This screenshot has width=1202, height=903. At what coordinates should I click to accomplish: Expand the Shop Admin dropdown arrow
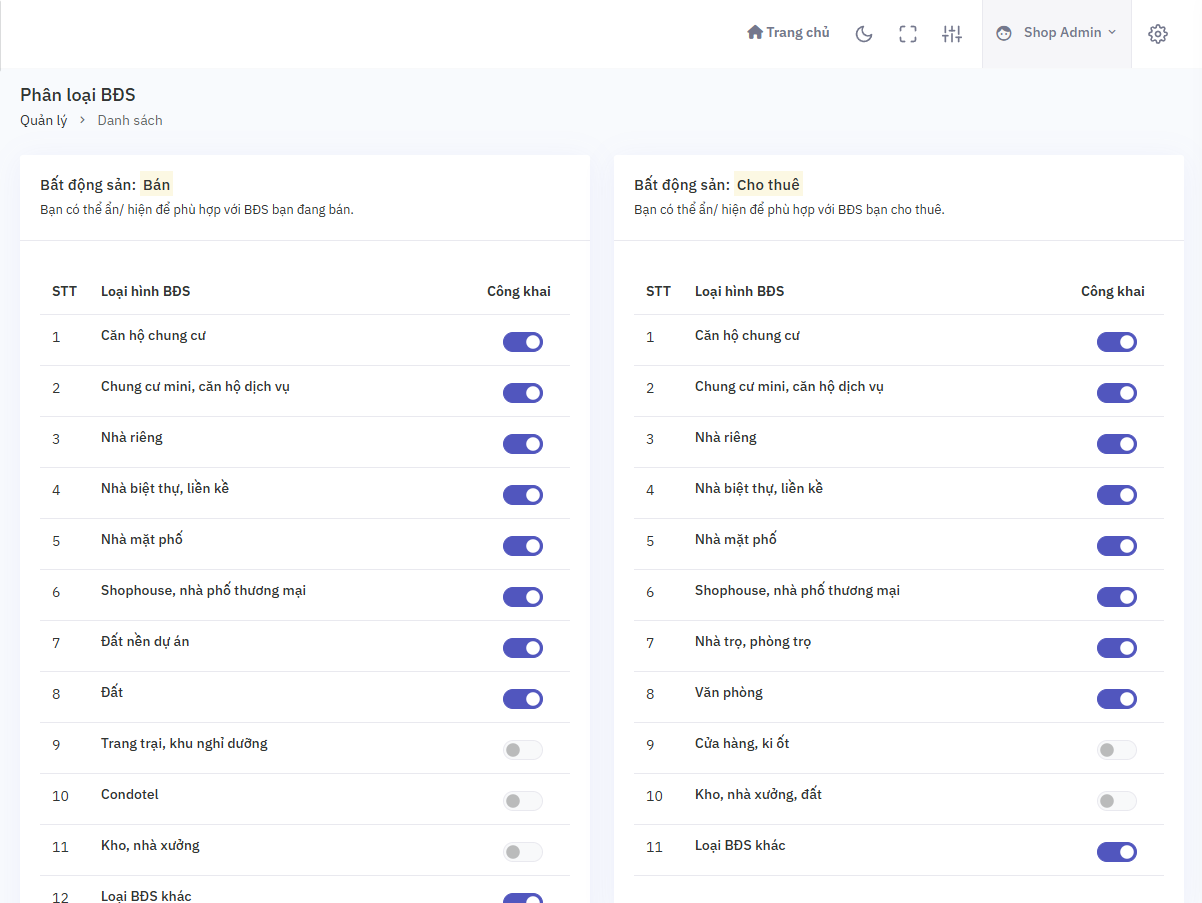pyautogui.click(x=1112, y=33)
